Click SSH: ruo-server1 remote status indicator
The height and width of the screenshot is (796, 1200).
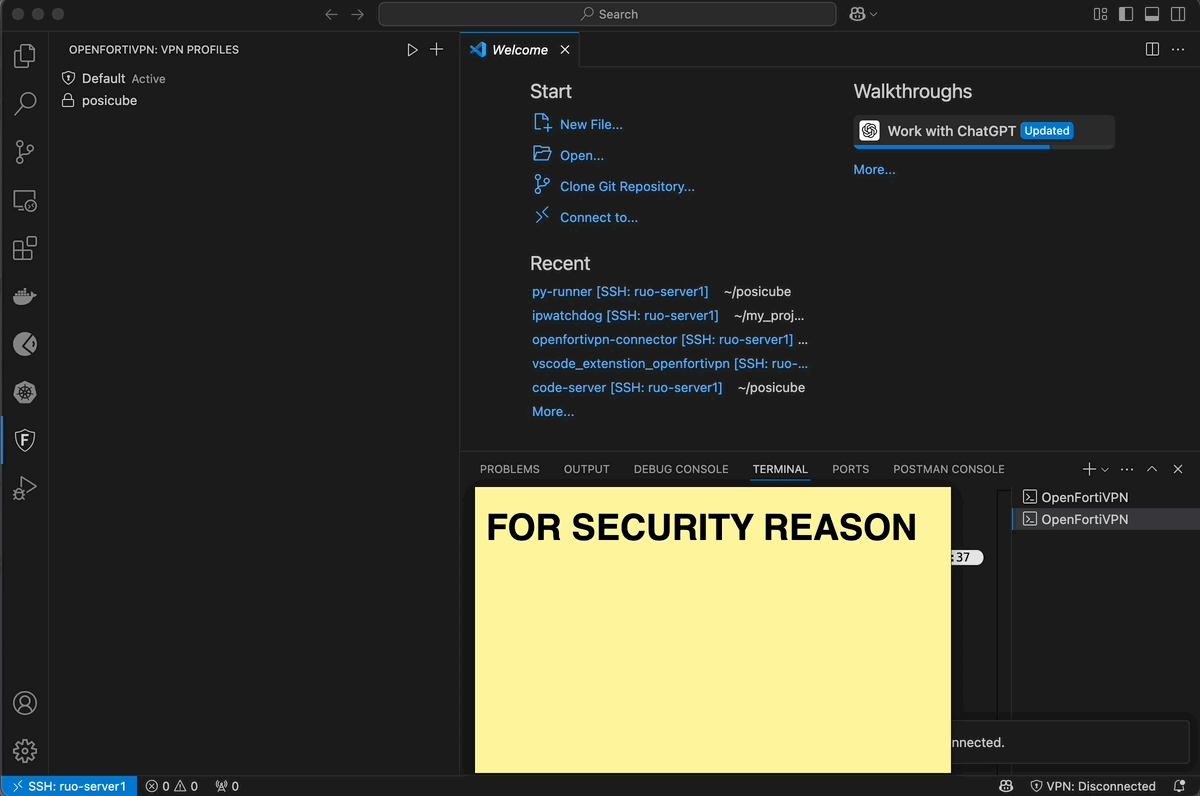pyautogui.click(x=68, y=786)
